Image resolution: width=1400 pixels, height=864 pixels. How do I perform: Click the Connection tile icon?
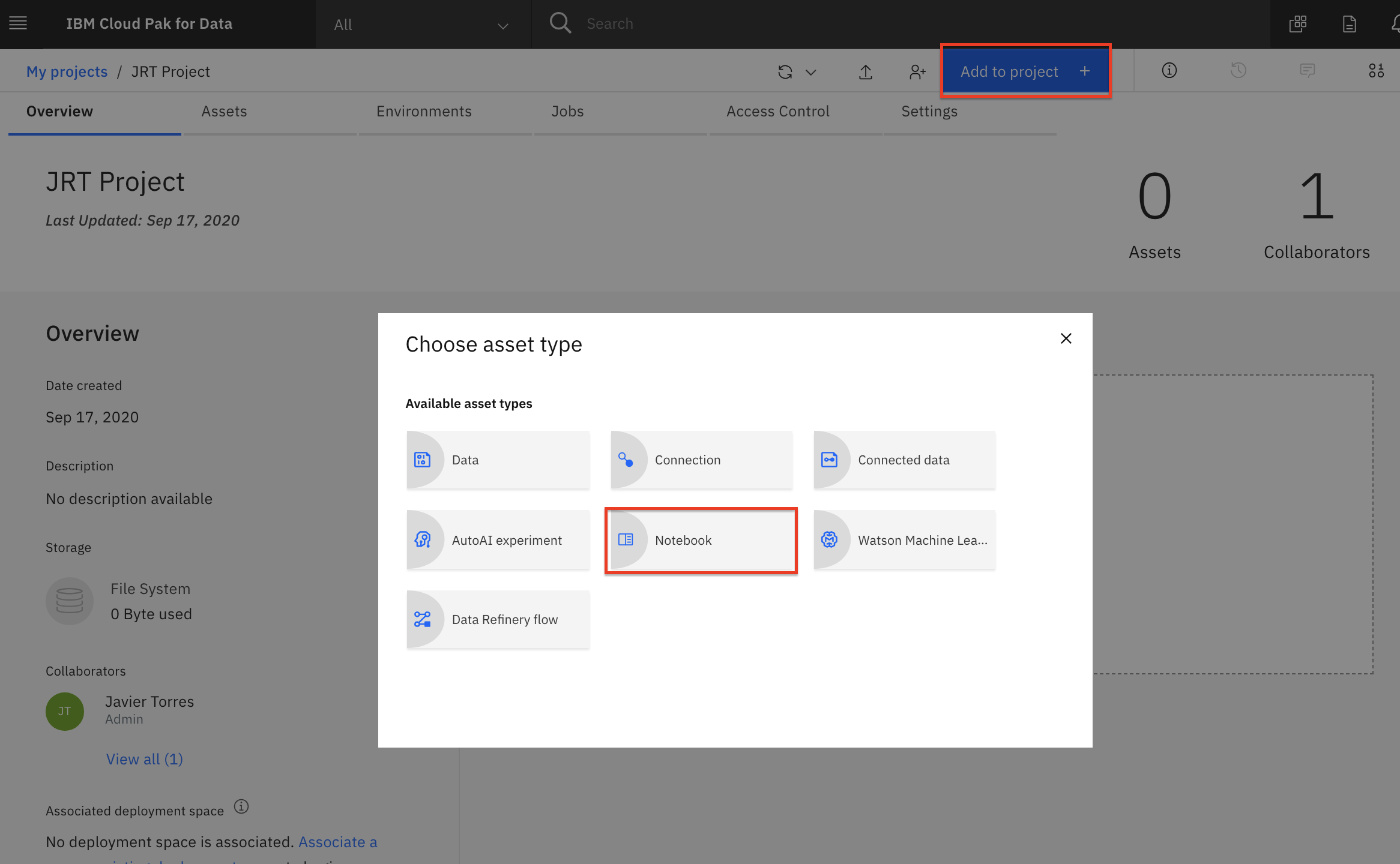pyautogui.click(x=625, y=460)
